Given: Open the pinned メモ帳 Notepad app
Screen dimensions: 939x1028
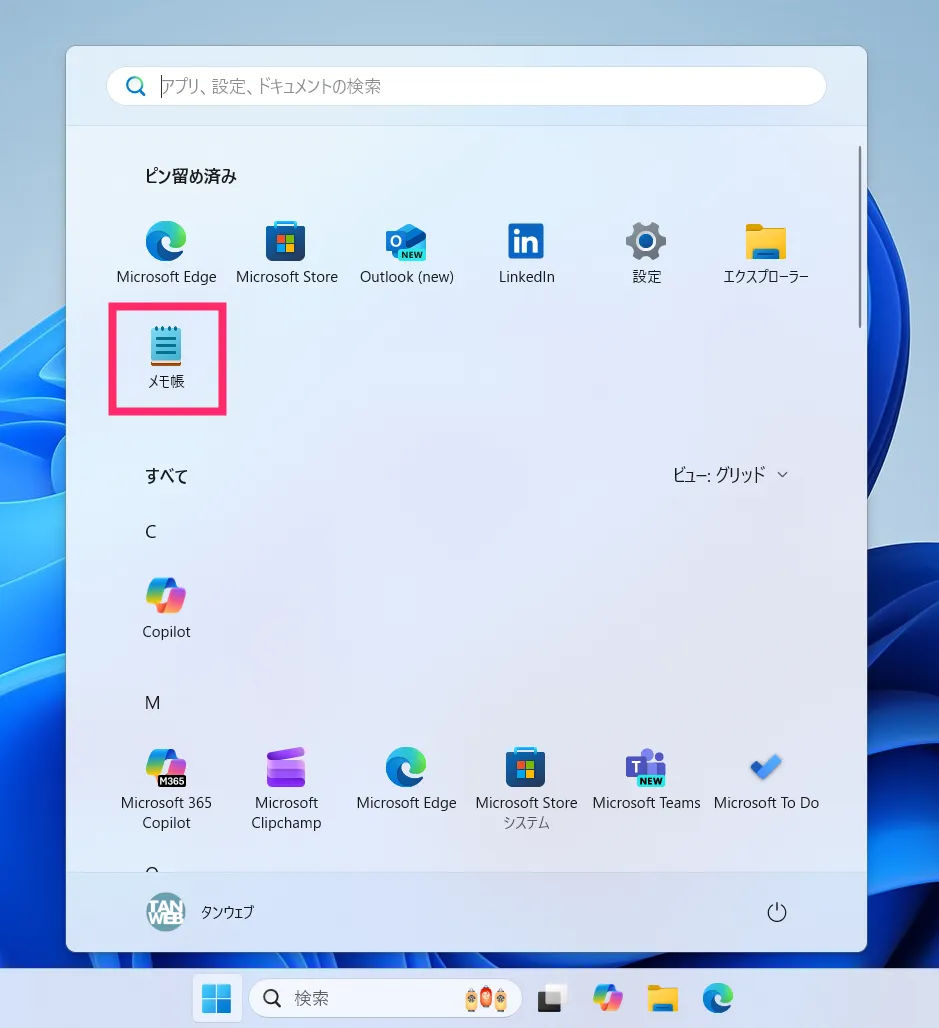Looking at the screenshot, I should (167, 358).
